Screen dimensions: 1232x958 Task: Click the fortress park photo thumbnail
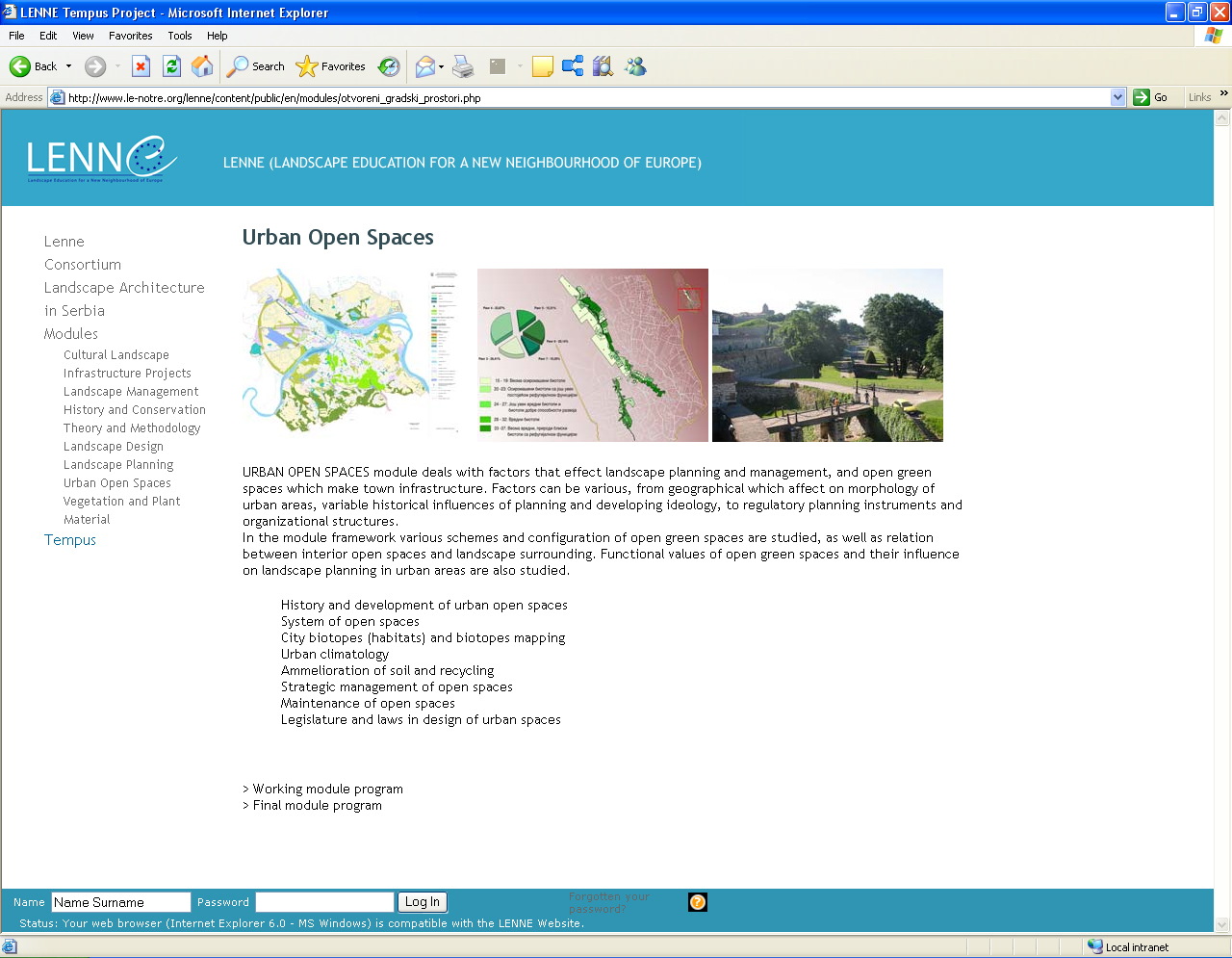pyautogui.click(x=828, y=355)
